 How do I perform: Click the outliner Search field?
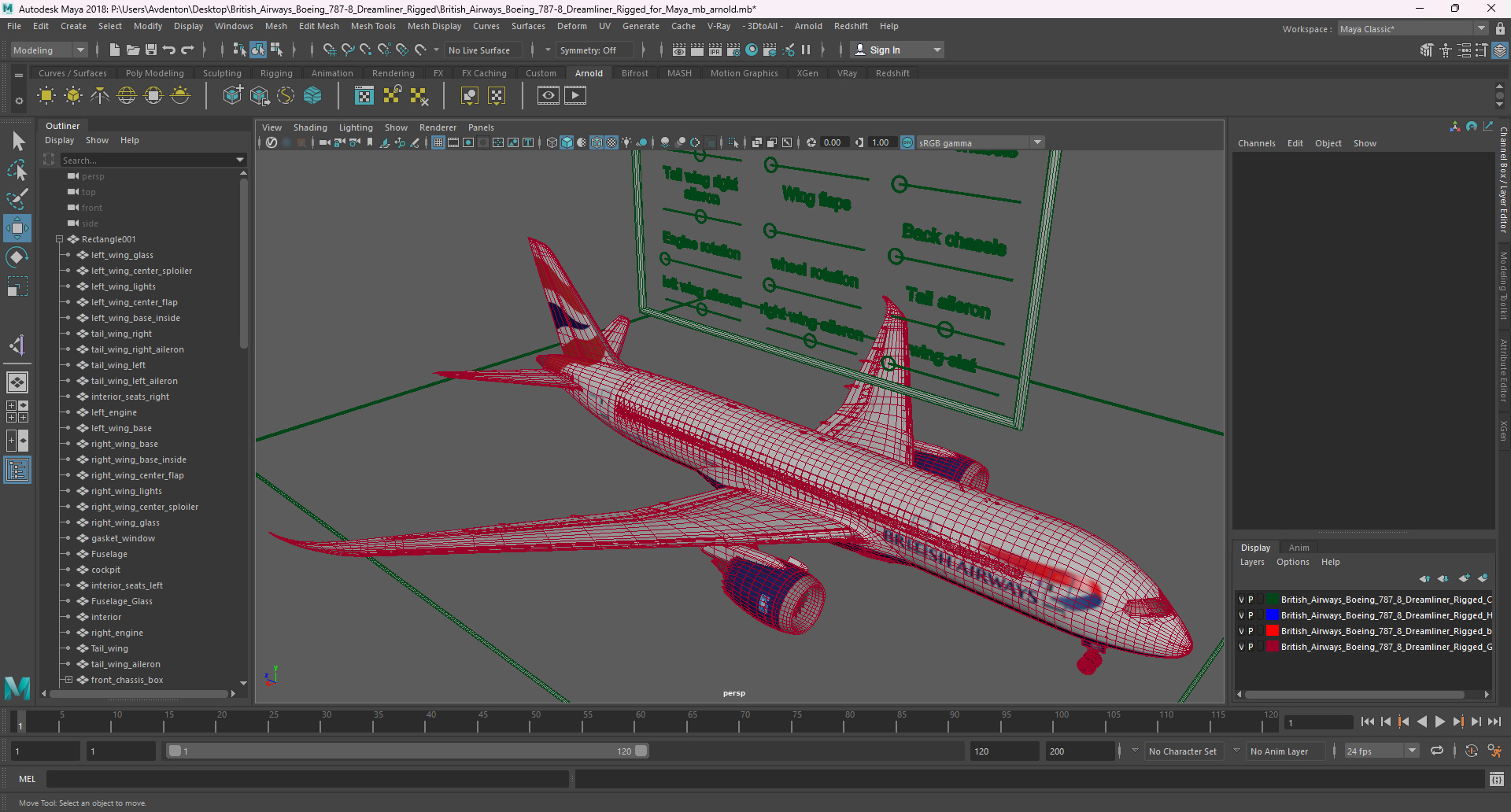tap(148, 160)
